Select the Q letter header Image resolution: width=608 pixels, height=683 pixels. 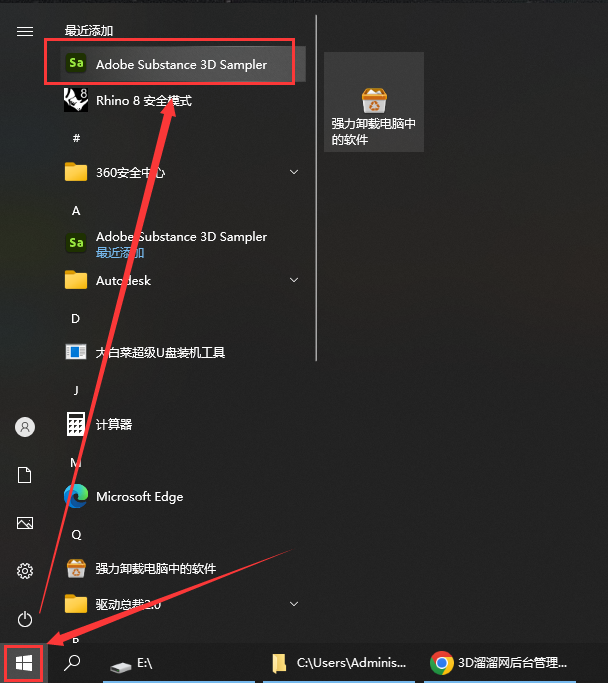click(x=76, y=534)
